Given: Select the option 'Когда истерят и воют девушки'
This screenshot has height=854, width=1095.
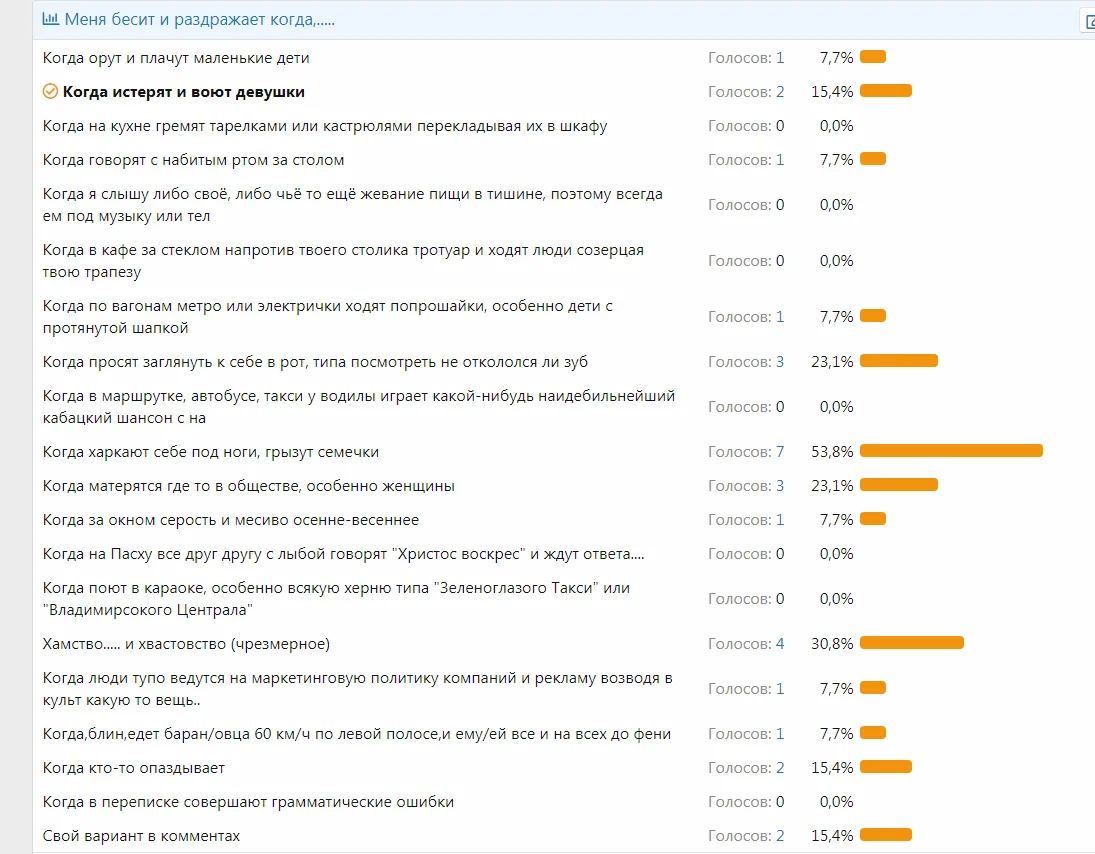Looking at the screenshot, I should [183, 92].
